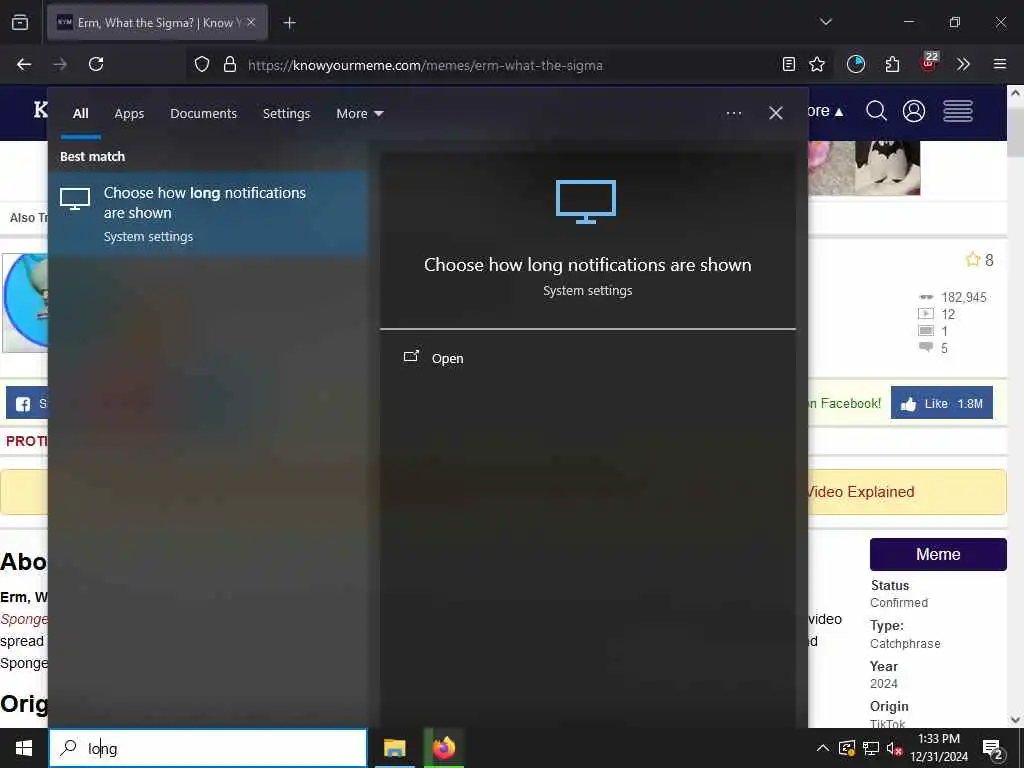Bookmark this page with the star icon
Image resolution: width=1024 pixels, height=768 pixels.
tap(817, 64)
